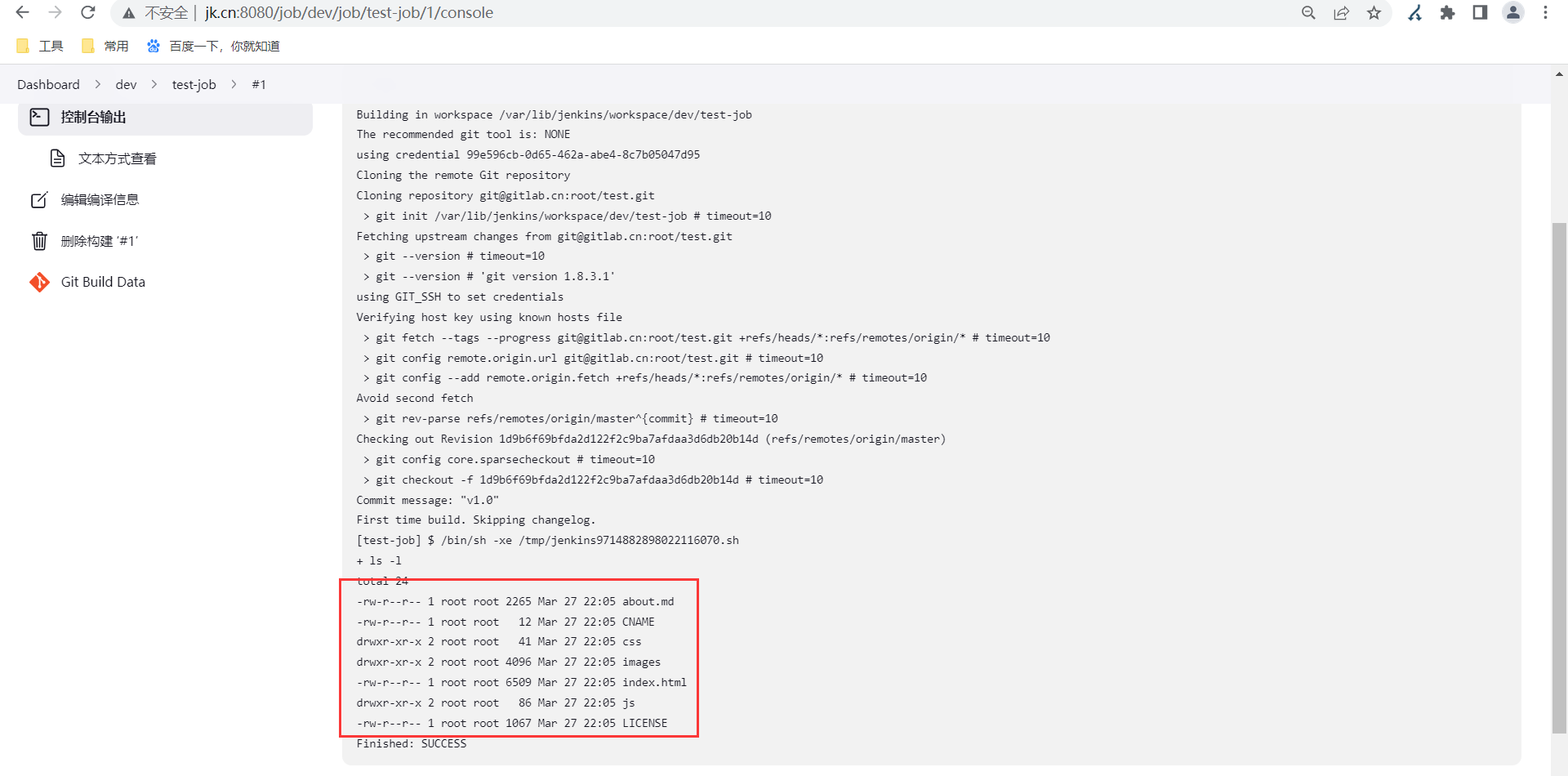Click the 'Commit message: "v1.0"' line
The width and height of the screenshot is (1568, 776).
[x=427, y=500]
